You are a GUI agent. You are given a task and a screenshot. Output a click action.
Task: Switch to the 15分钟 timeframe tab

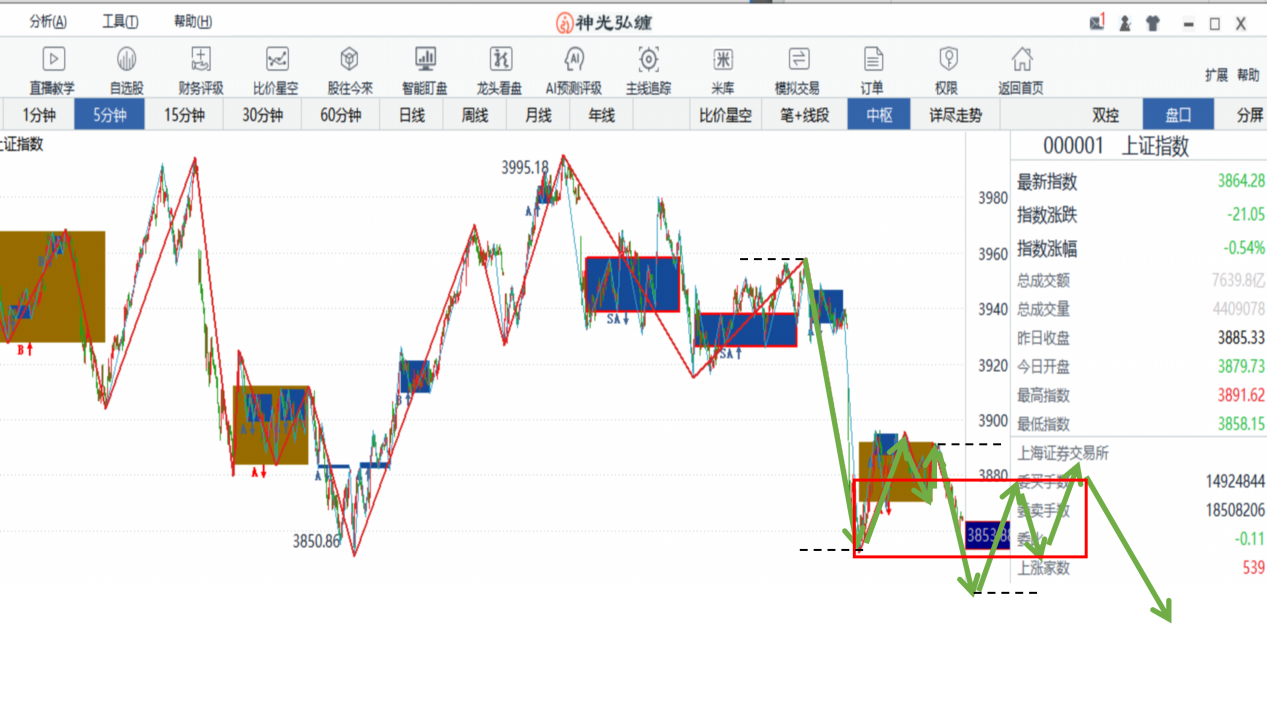click(x=184, y=115)
